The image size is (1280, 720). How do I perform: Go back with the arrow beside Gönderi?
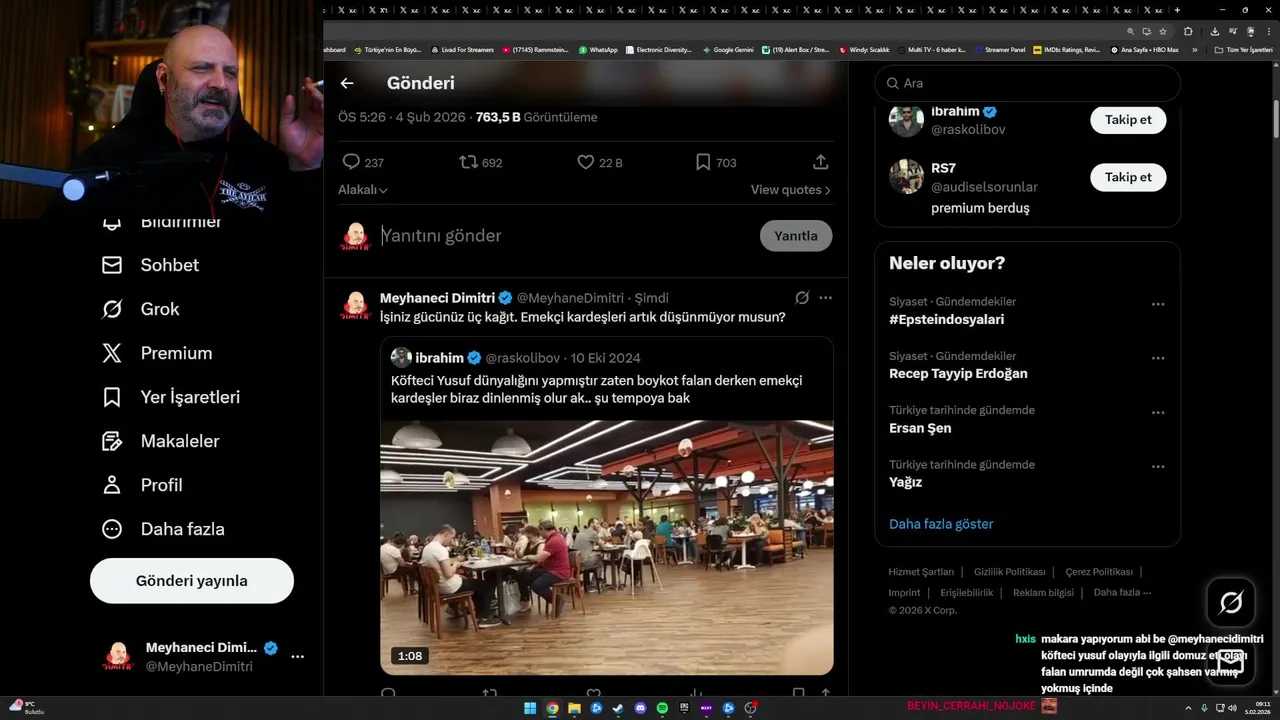(347, 83)
